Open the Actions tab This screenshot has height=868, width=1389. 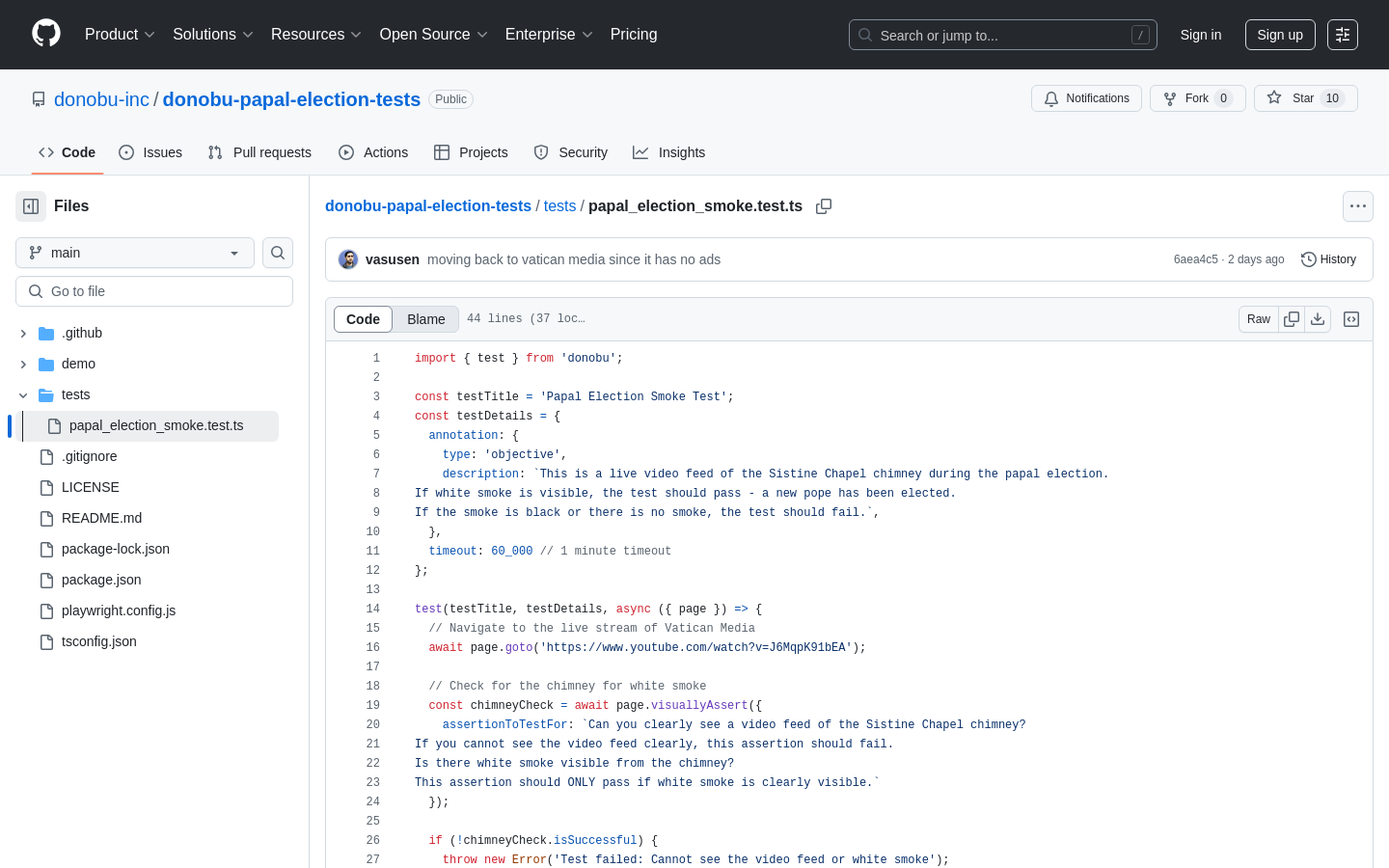[x=373, y=152]
